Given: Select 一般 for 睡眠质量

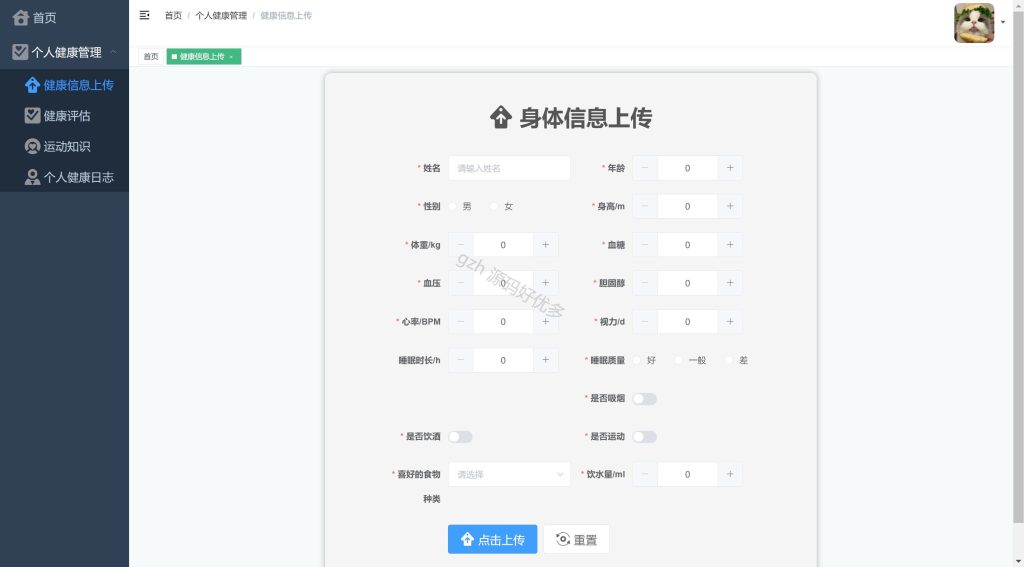Looking at the screenshot, I should click(x=679, y=360).
